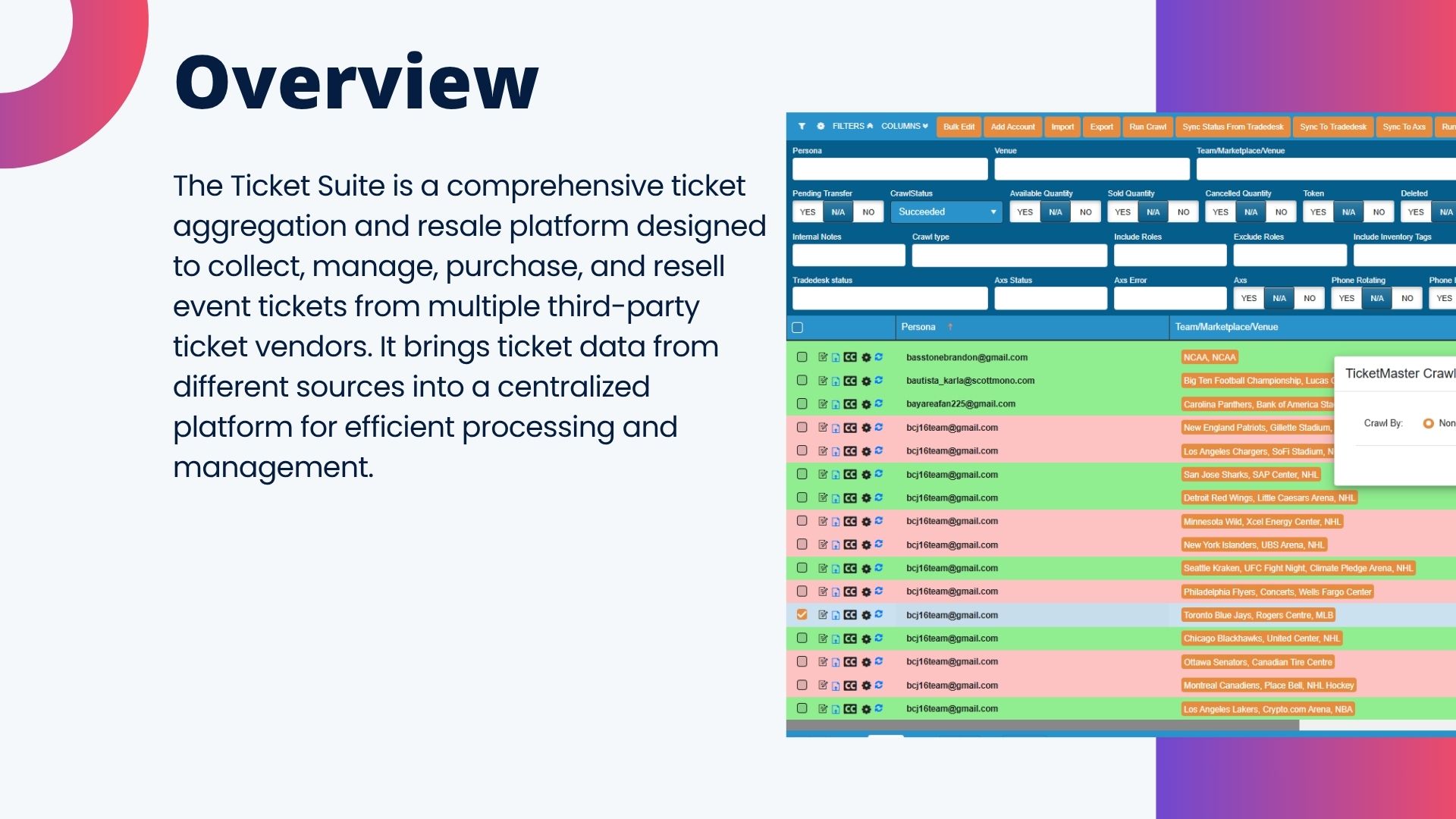Check the box for the bautista_karla@scottmono.com row
The height and width of the screenshot is (819, 1456).
pyautogui.click(x=802, y=381)
